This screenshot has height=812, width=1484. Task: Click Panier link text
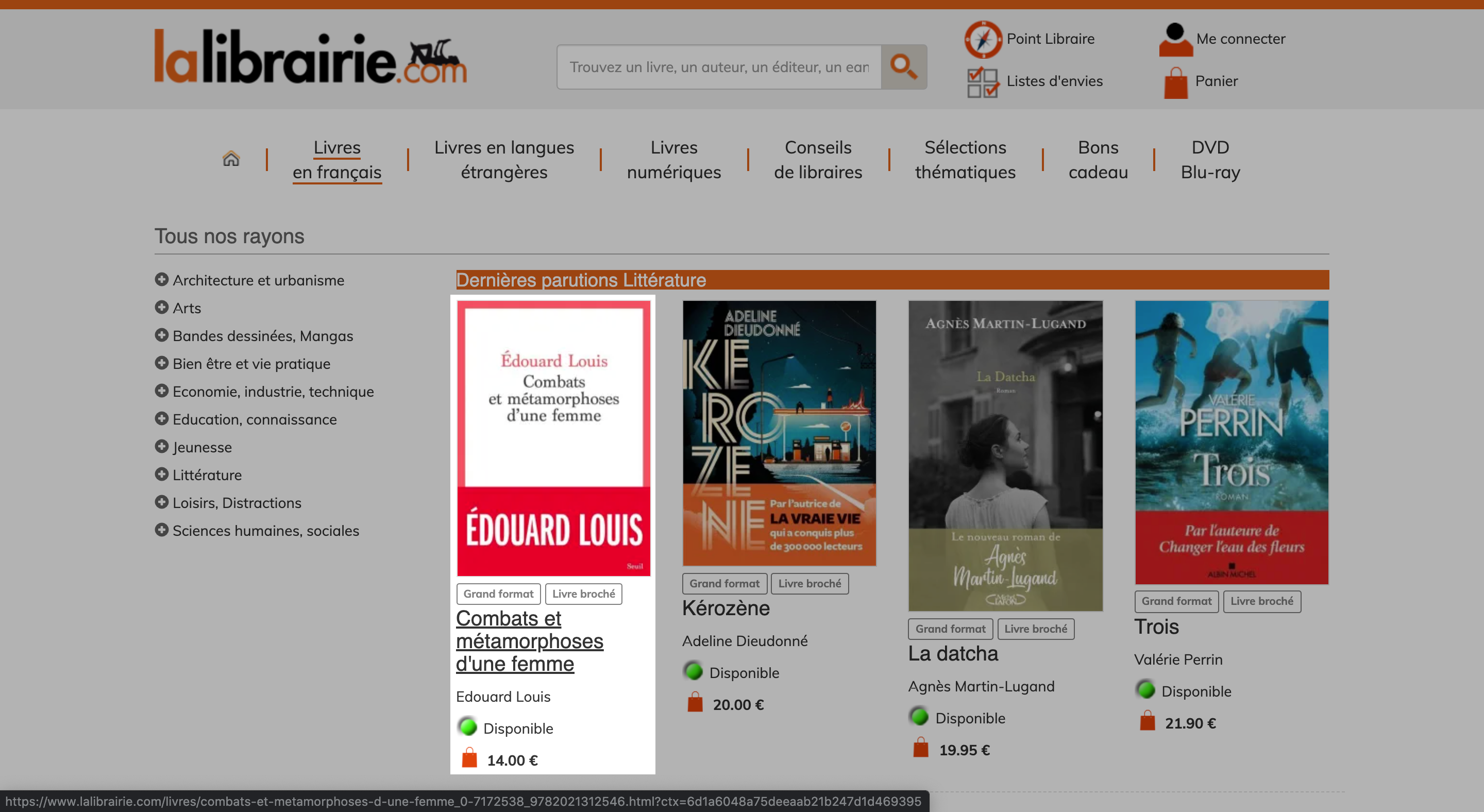[1216, 81]
